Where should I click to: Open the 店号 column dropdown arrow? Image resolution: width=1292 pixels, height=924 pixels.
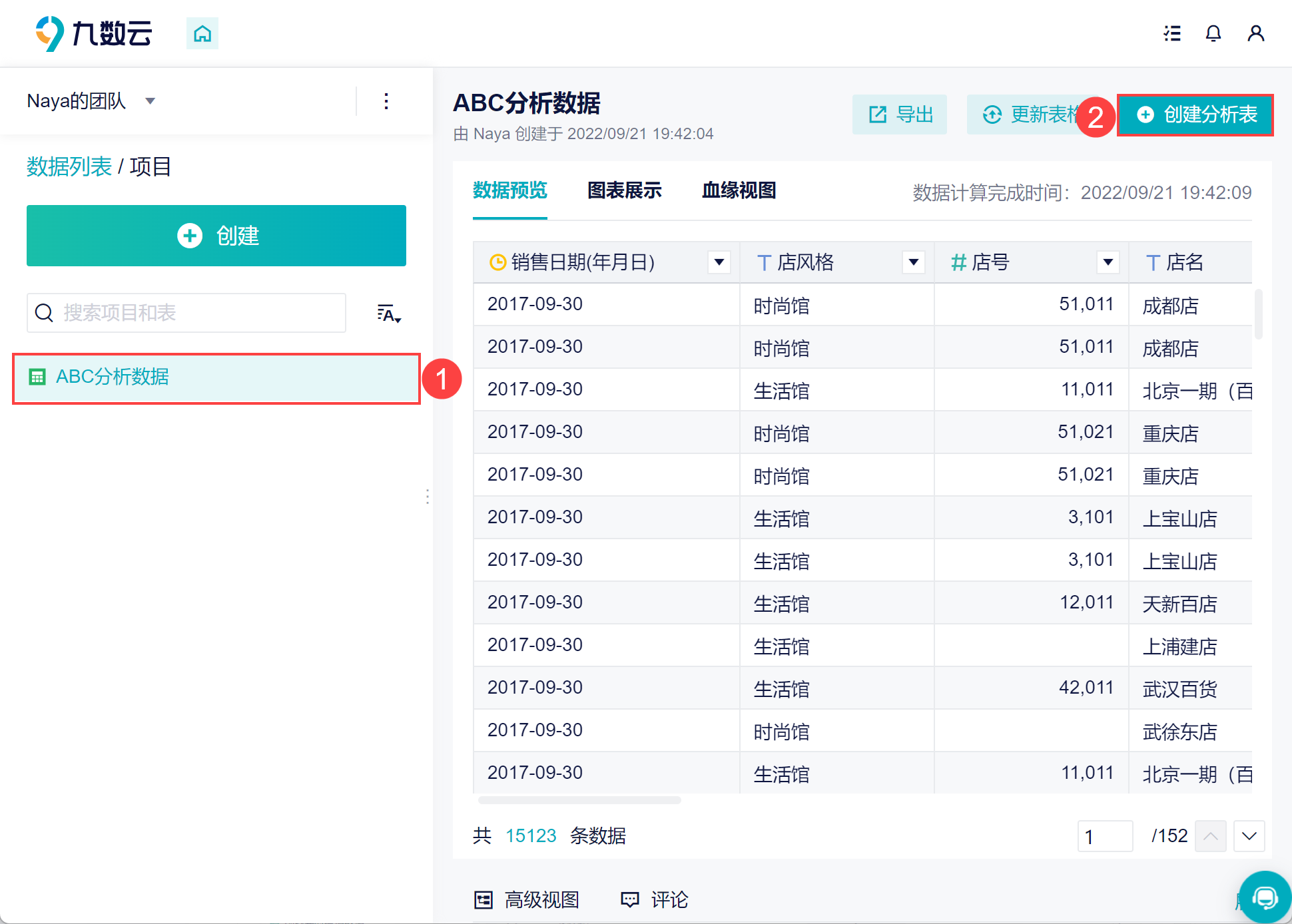[x=1108, y=262]
